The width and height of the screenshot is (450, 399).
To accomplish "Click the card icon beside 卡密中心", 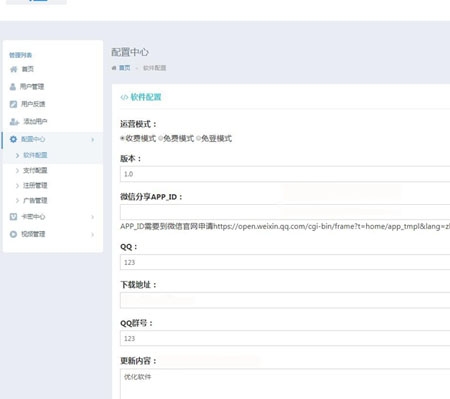I will [13, 217].
